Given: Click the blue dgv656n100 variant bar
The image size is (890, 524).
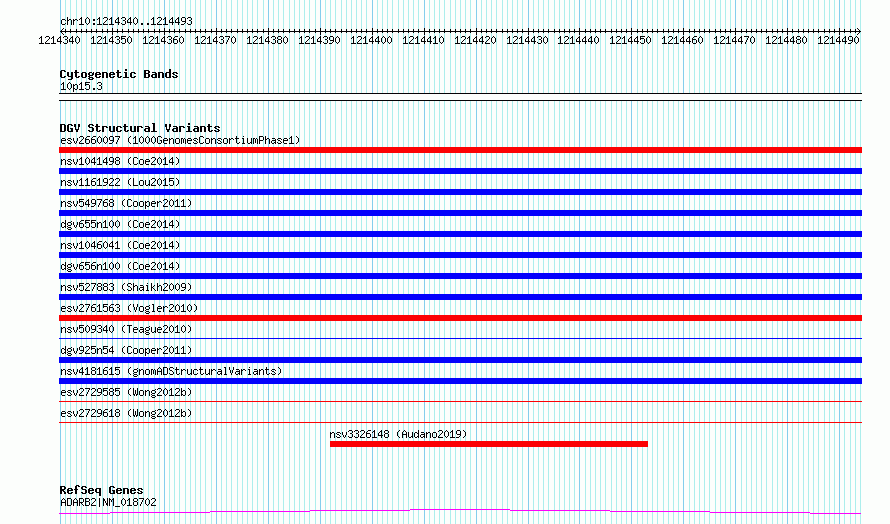Looking at the screenshot, I should pyautogui.click(x=460, y=276).
